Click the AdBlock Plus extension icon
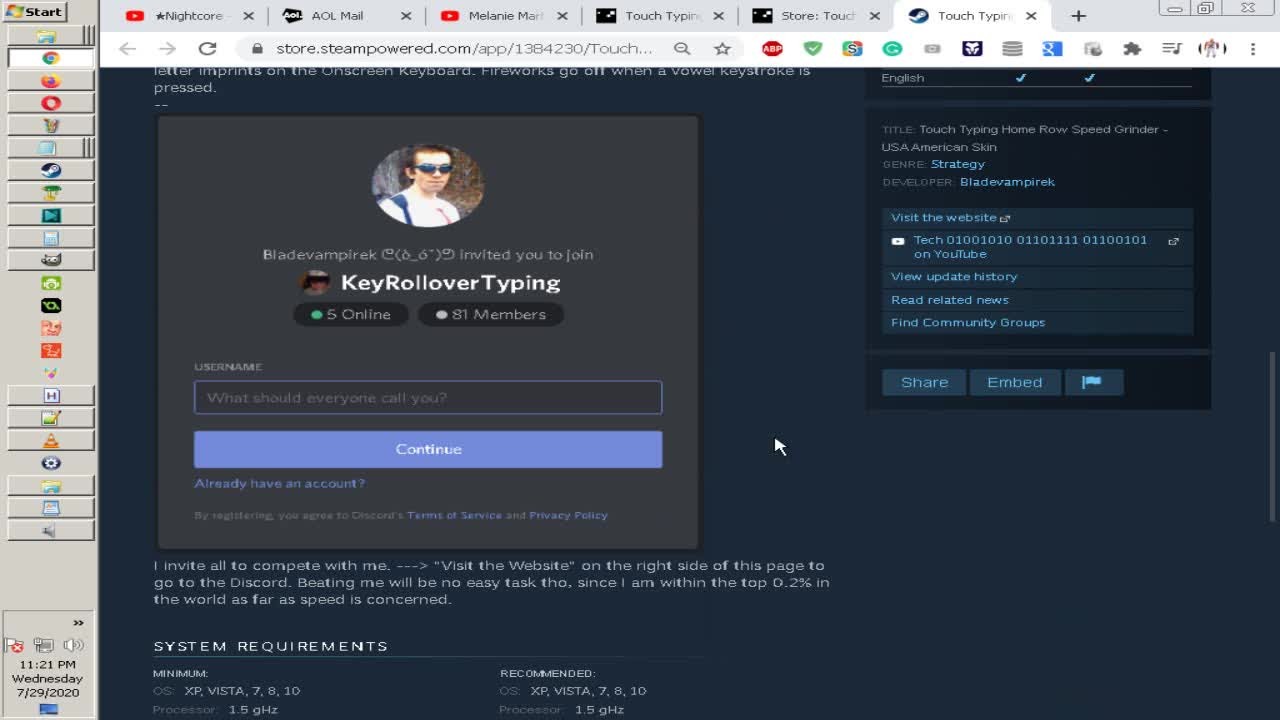This screenshot has height=720, width=1280. 772,49
